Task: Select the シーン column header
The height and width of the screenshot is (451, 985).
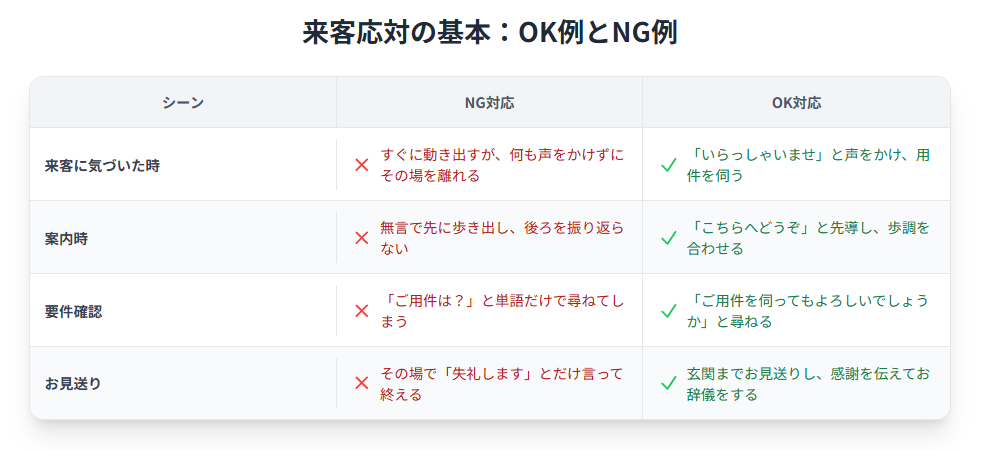Action: 183,103
